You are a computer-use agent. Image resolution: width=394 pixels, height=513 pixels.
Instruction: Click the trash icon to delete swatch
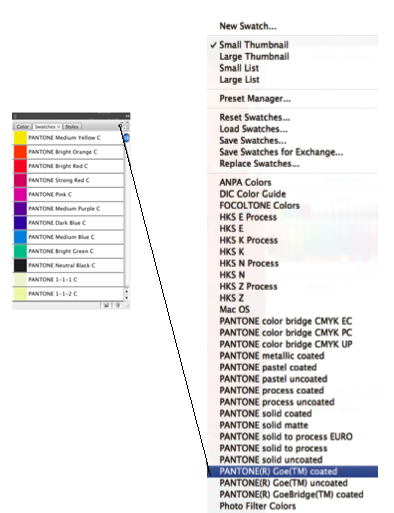117,305
